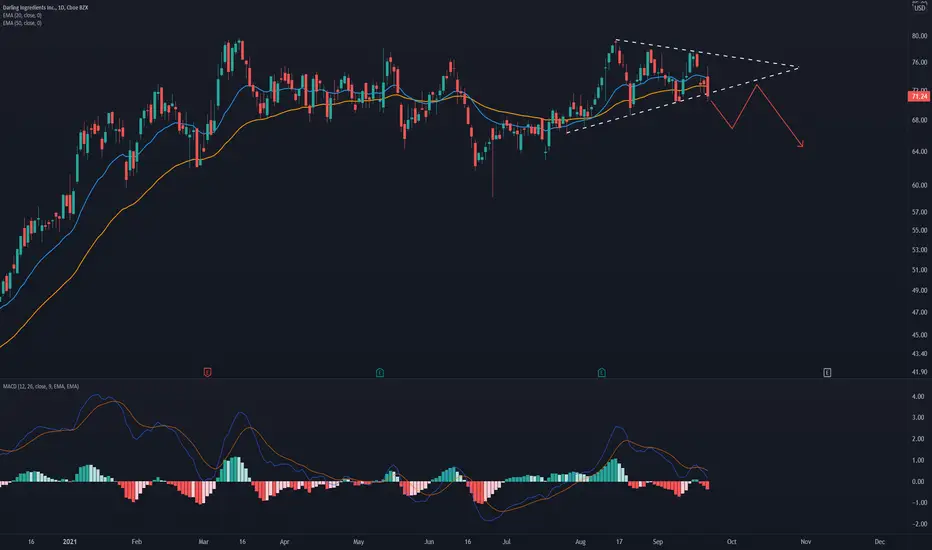
Task: Click the Darling Ingredients Inc. symbol title
Action: (46, 8)
